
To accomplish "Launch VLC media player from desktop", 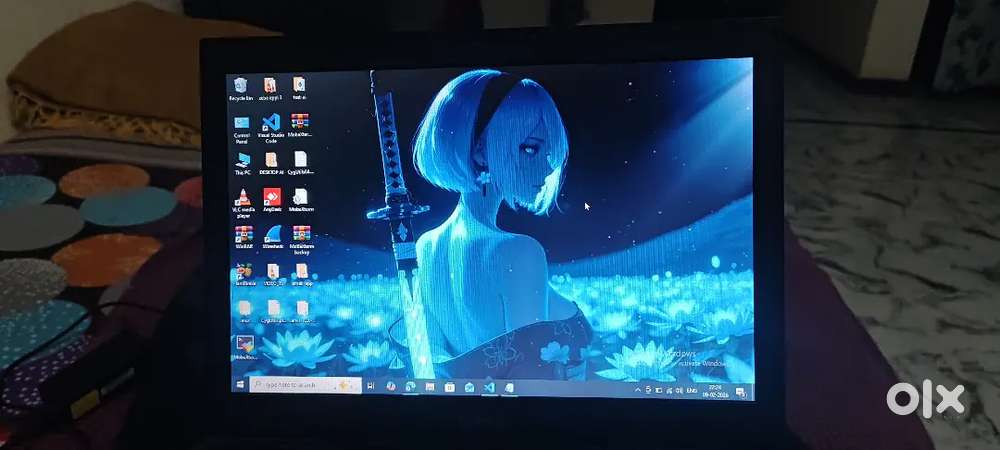I will coord(242,198).
